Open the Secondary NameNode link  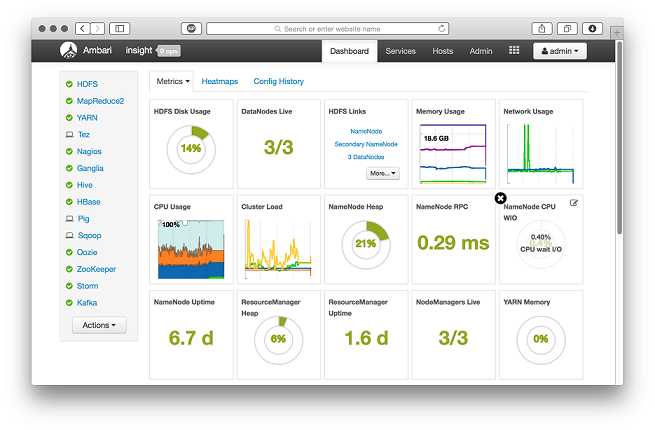point(366,144)
